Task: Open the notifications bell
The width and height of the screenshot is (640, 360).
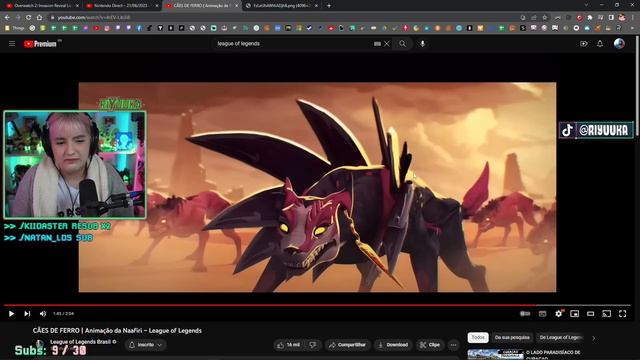Action: tap(600, 44)
